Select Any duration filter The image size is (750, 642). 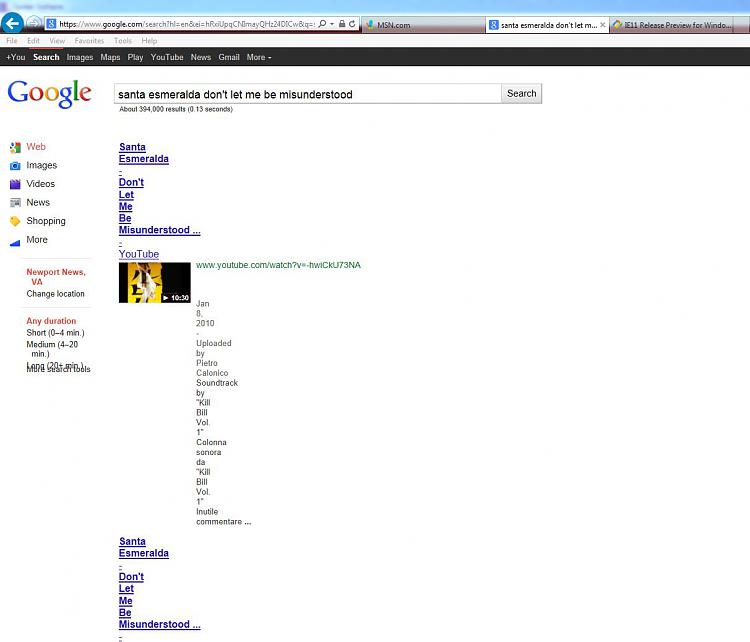[x=51, y=321]
